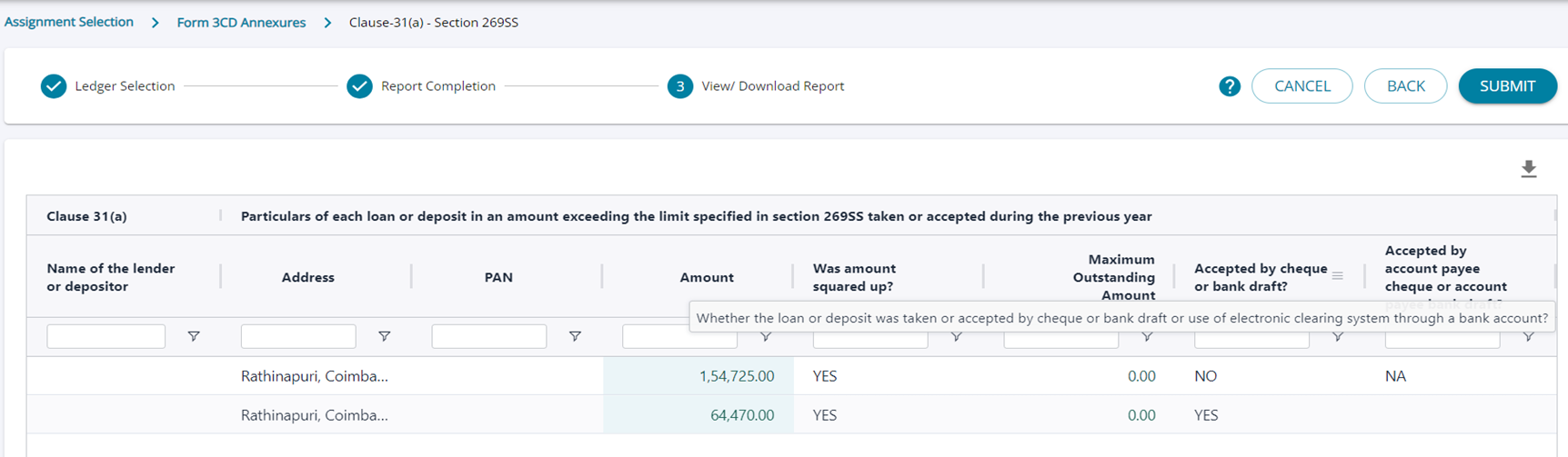Download the report using the download icon
Screen dimensions: 1568x457
coord(1528,169)
